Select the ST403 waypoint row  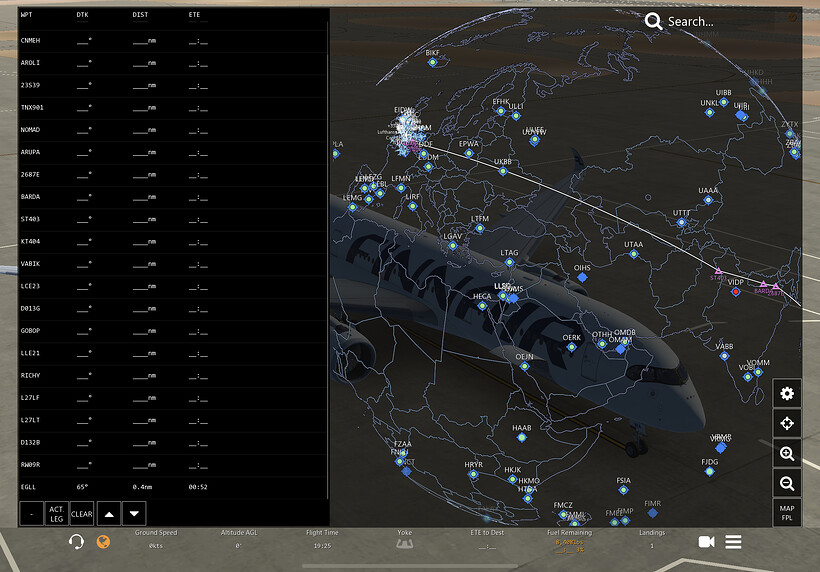pyautogui.click(x=173, y=219)
